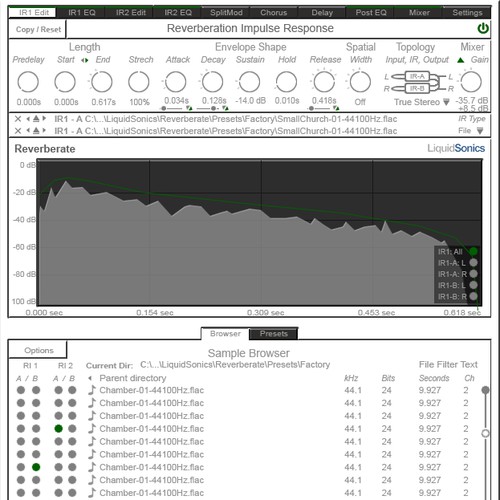Click the Current Dir path text

tap(235, 365)
